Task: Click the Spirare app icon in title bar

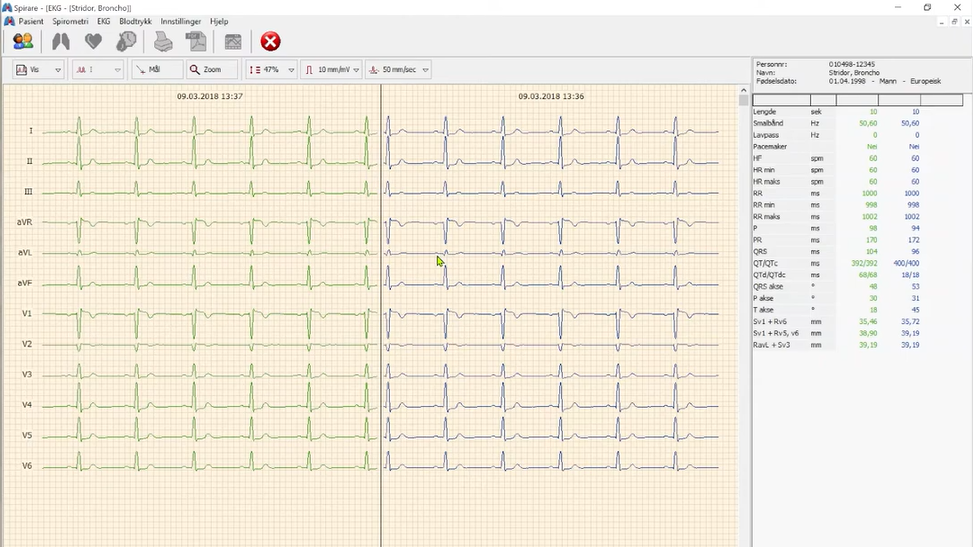Action: coord(7,7)
